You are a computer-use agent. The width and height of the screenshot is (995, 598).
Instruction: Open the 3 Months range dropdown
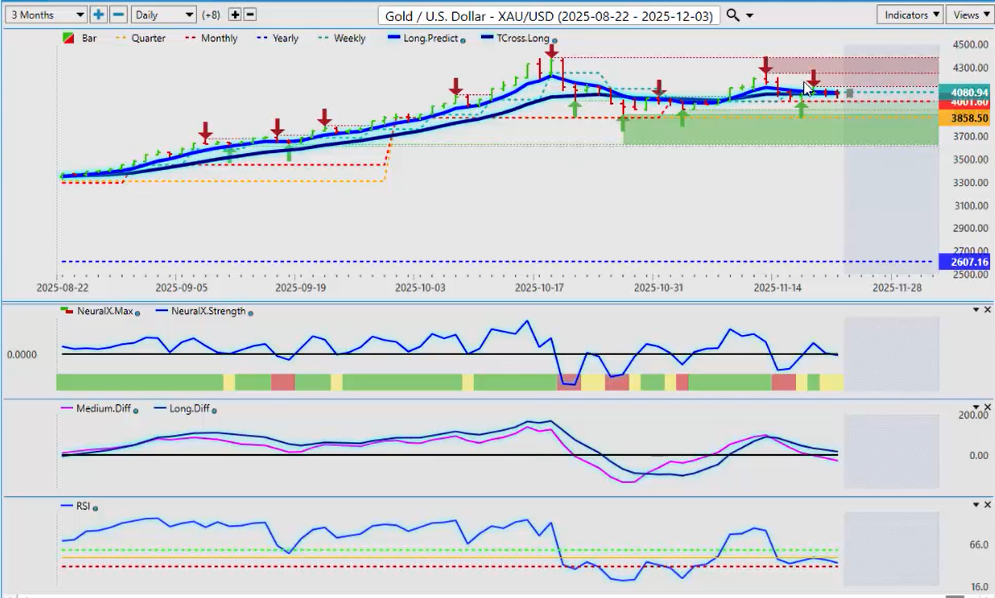(x=45, y=15)
